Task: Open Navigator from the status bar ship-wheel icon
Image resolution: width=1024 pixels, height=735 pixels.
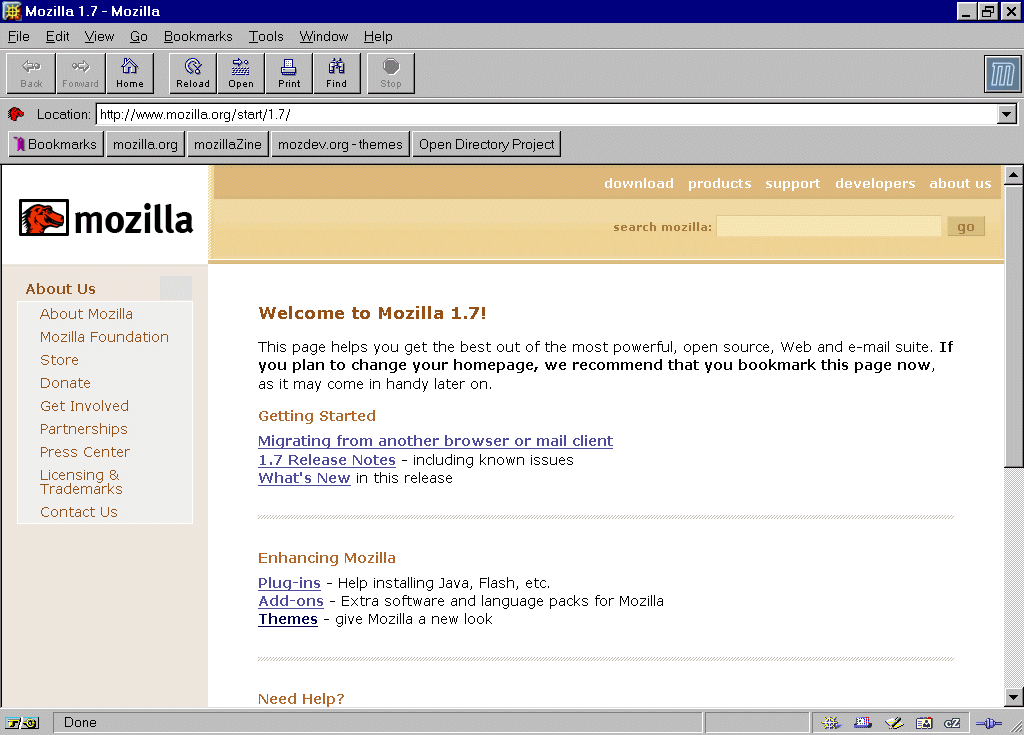Action: tap(831, 723)
